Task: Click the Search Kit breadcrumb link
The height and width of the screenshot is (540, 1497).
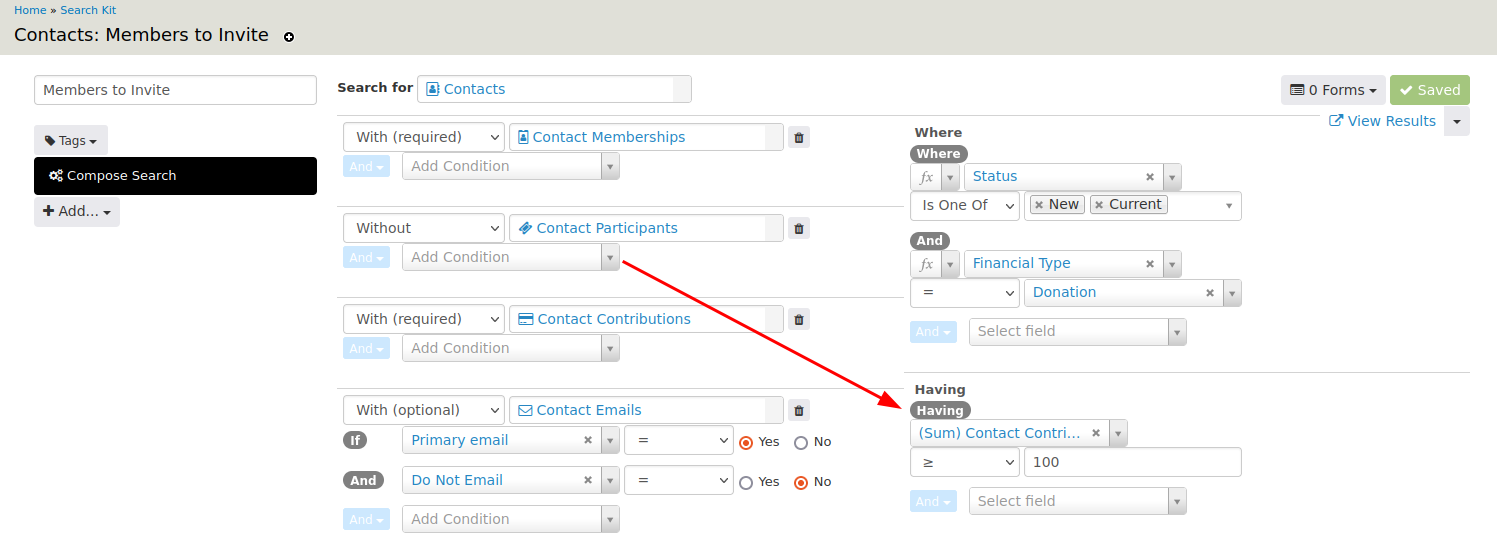Action: (88, 10)
